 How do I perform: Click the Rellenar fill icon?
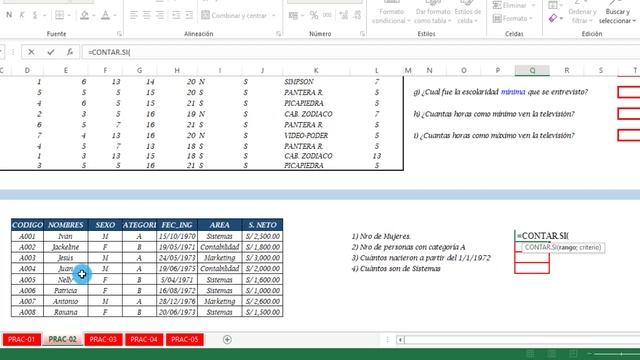click(x=553, y=5)
